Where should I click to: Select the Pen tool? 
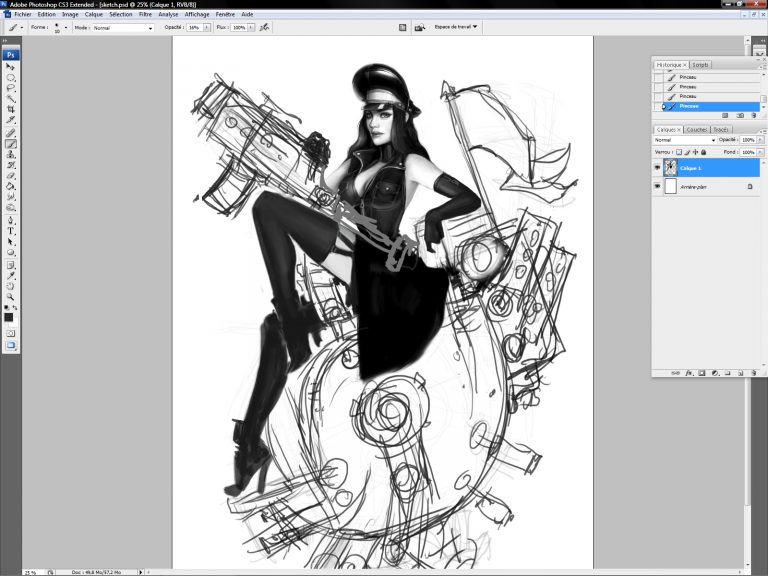pyautogui.click(x=10, y=220)
